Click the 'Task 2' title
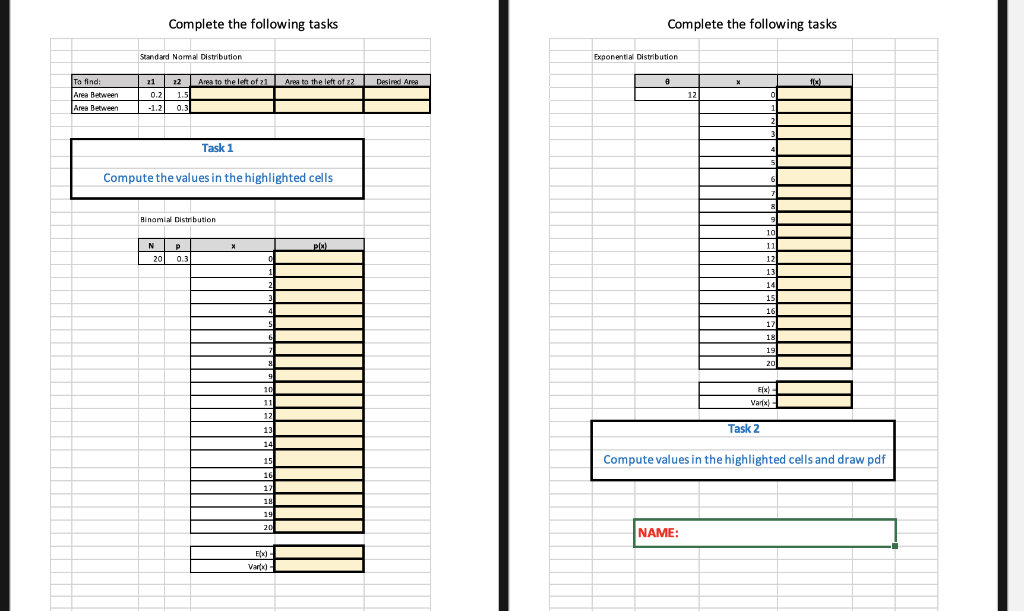1024x611 pixels. 744,429
